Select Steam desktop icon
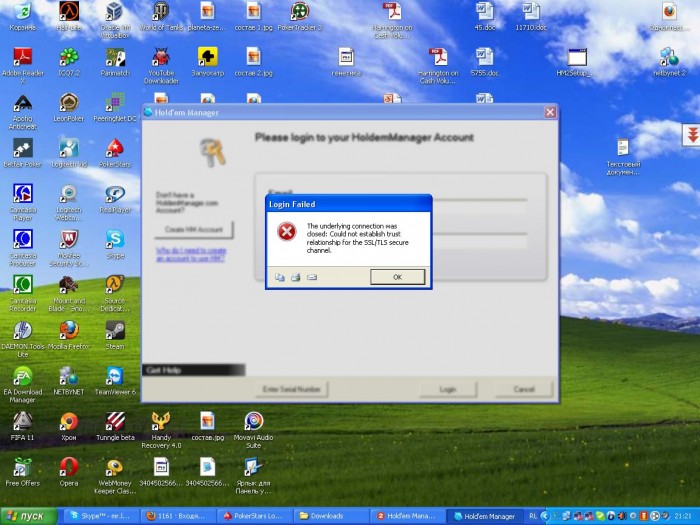Viewport: 700px width, 525px height. point(115,336)
